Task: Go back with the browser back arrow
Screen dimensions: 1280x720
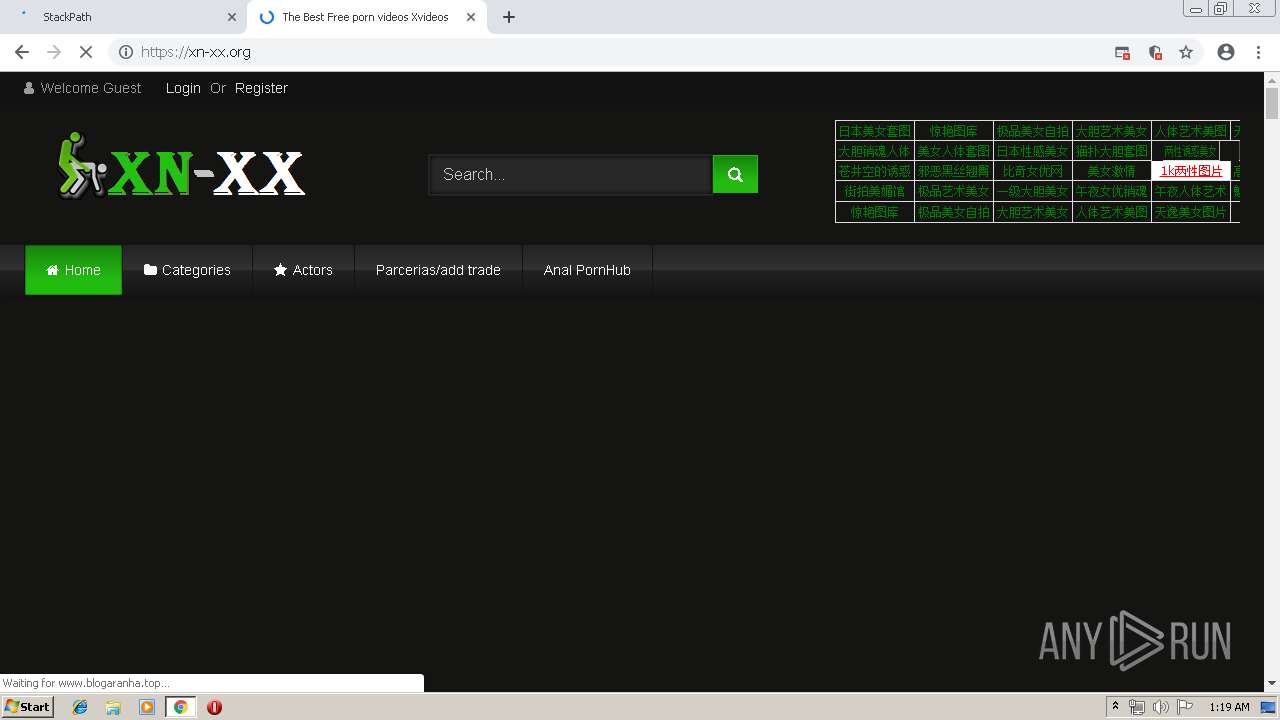Action: coord(22,52)
